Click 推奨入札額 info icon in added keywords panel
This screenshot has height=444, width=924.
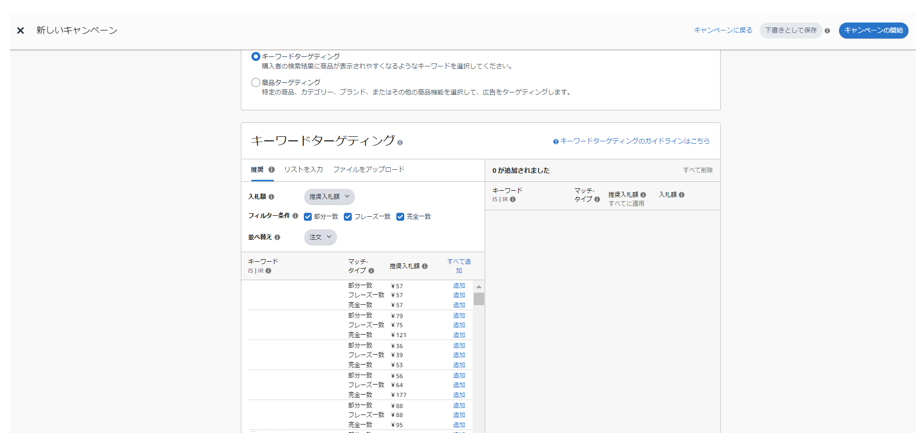pos(643,194)
